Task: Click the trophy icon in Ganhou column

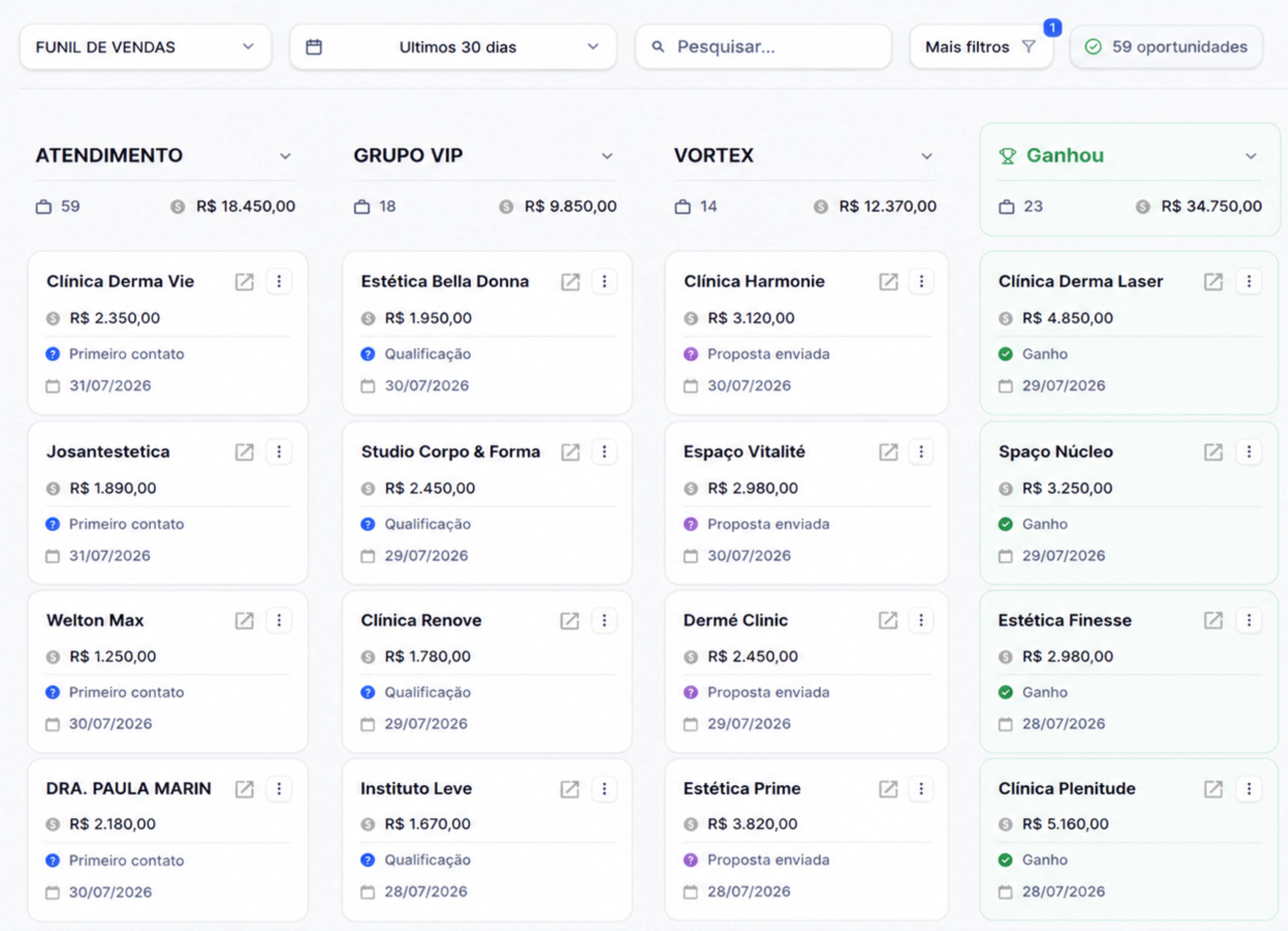Action: pyautogui.click(x=1007, y=156)
